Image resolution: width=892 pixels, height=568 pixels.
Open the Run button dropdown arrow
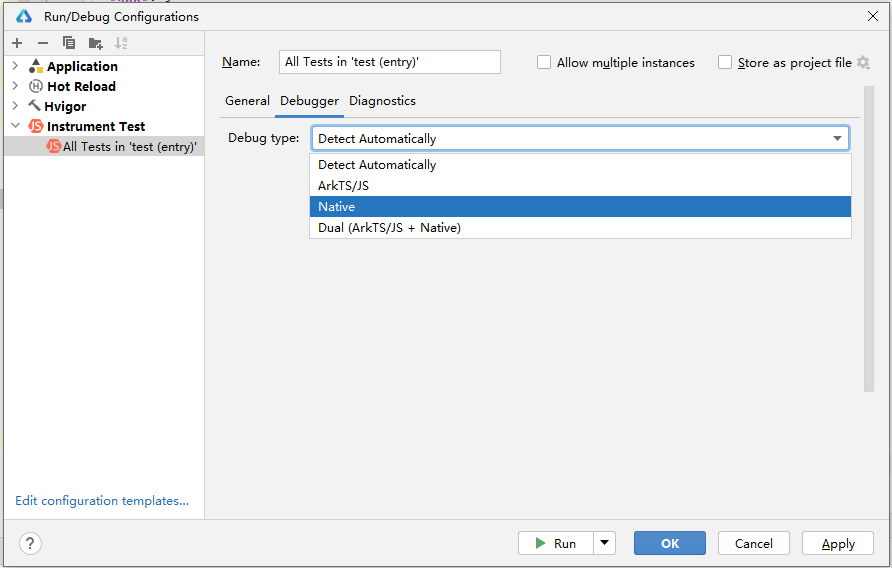click(604, 543)
